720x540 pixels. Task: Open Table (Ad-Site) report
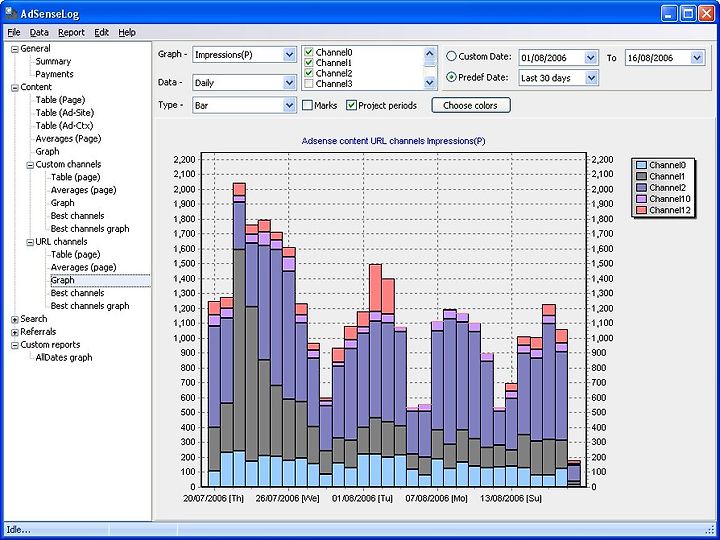pos(65,113)
